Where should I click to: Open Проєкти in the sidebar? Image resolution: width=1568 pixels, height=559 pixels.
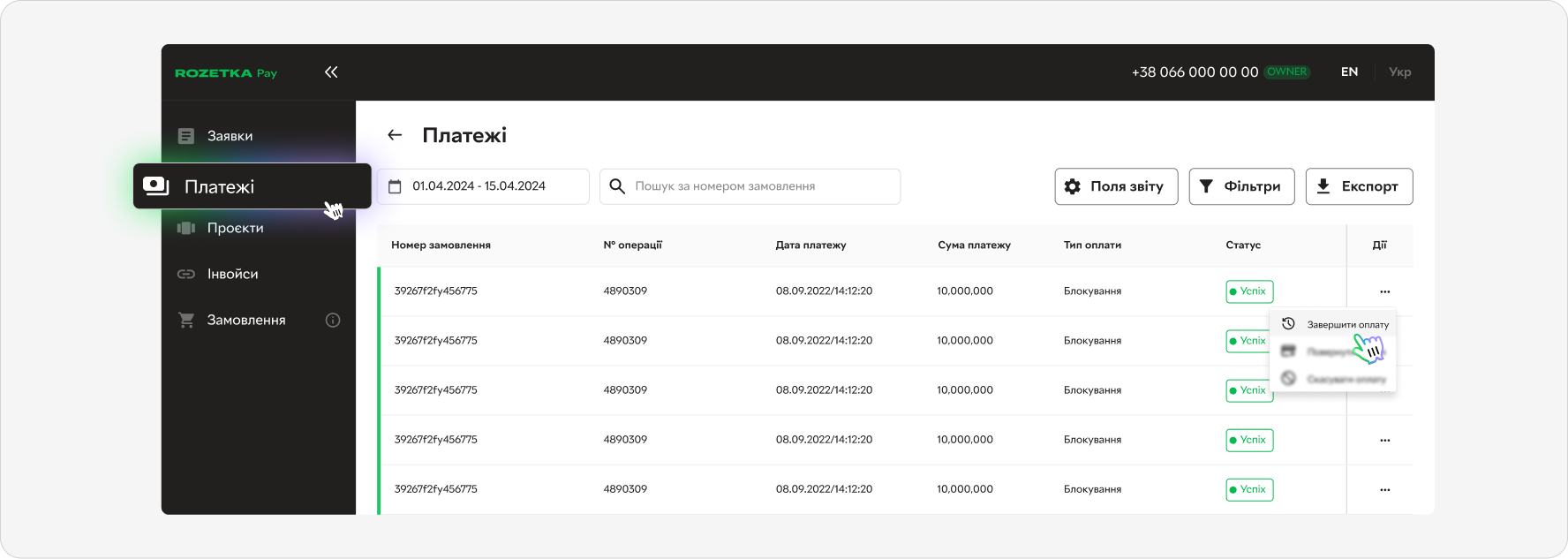pos(235,228)
